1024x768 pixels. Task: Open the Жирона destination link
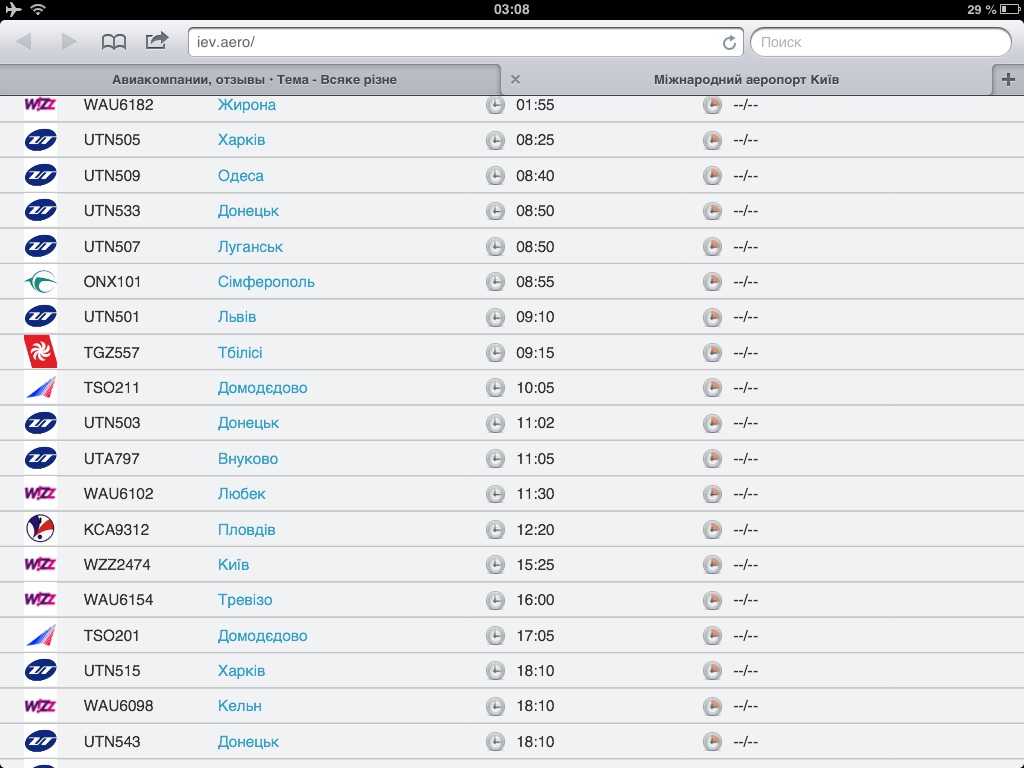[246, 105]
